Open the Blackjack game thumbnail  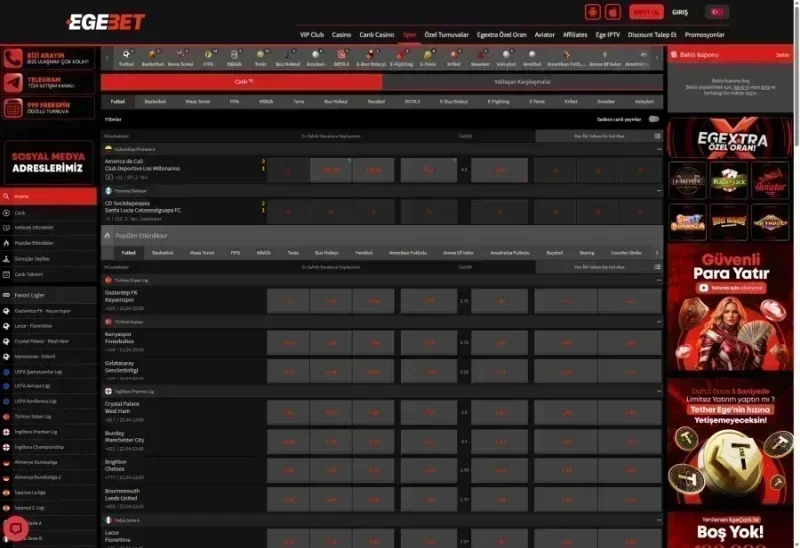(729, 181)
